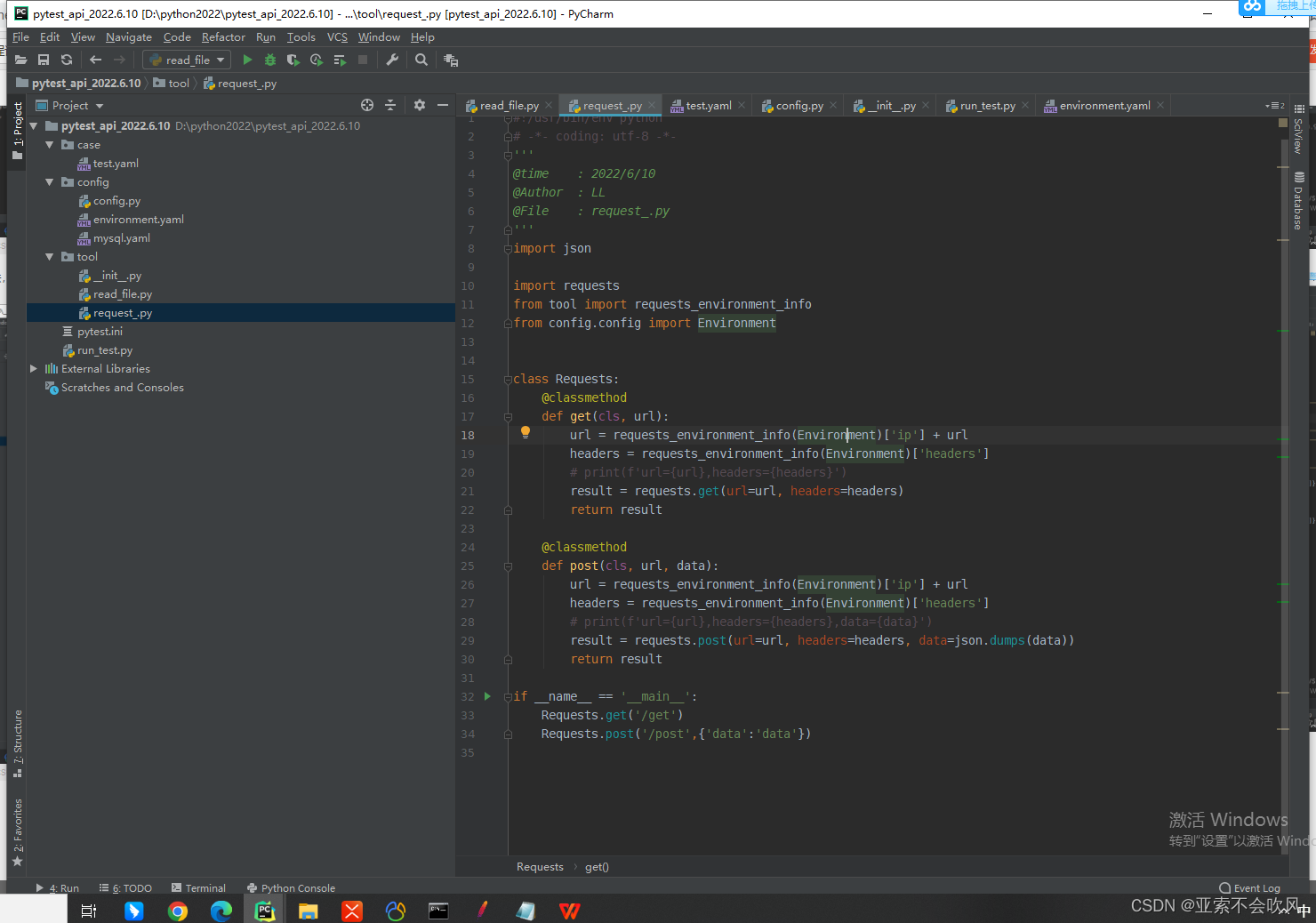Start debugging with the bug icon
Image resolution: width=1316 pixels, height=923 pixels.
(270, 60)
